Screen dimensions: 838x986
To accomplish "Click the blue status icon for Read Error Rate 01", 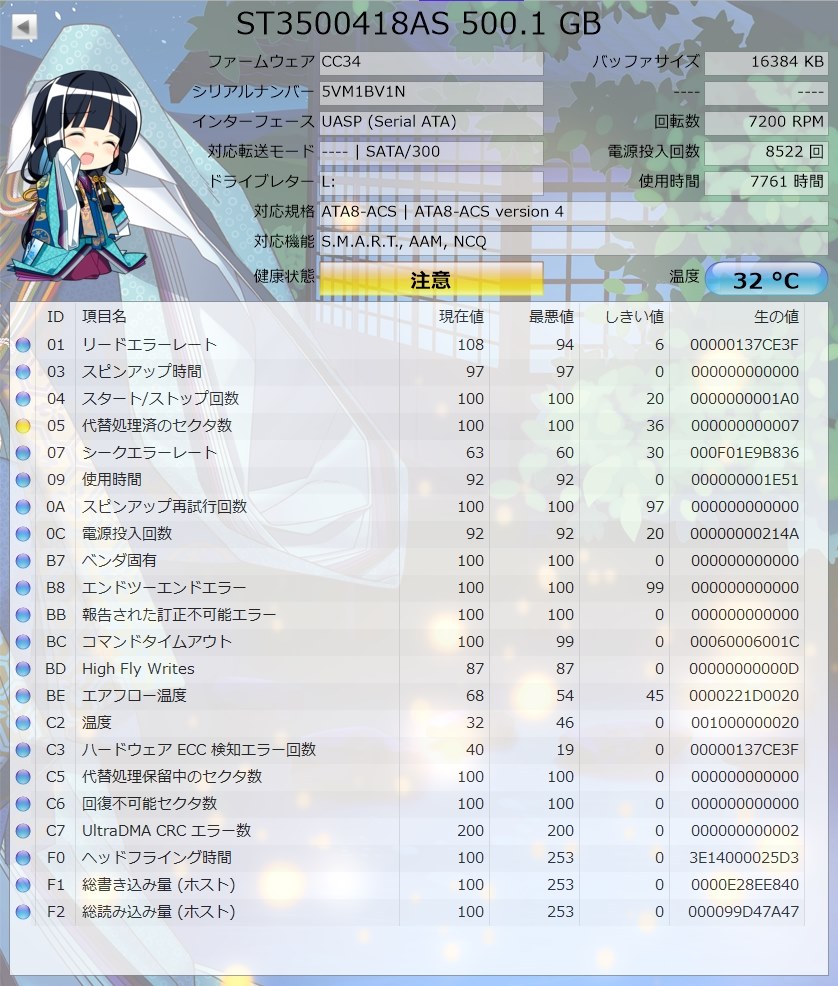I will (x=23, y=345).
